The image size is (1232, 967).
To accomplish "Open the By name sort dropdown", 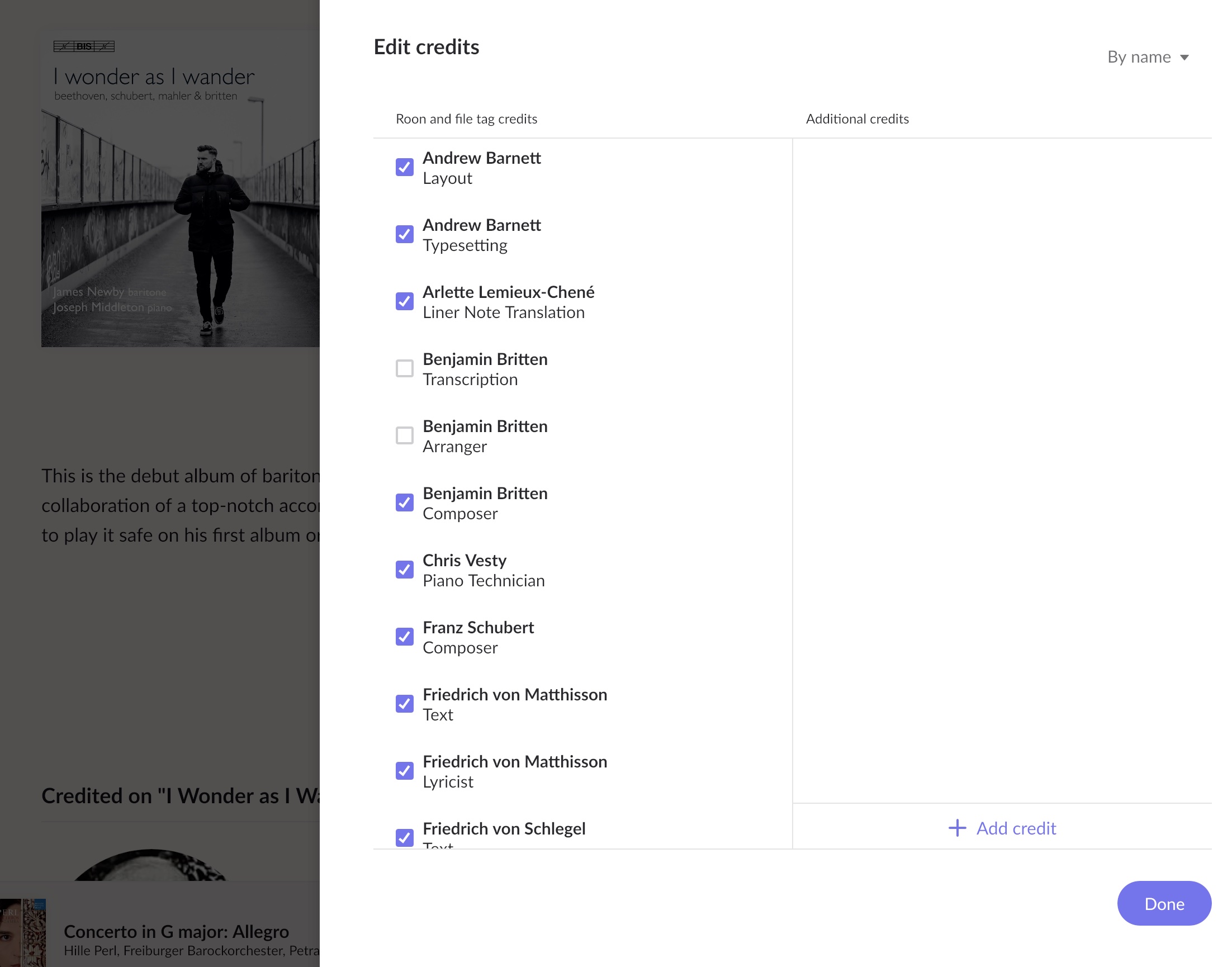I will [x=1139, y=57].
